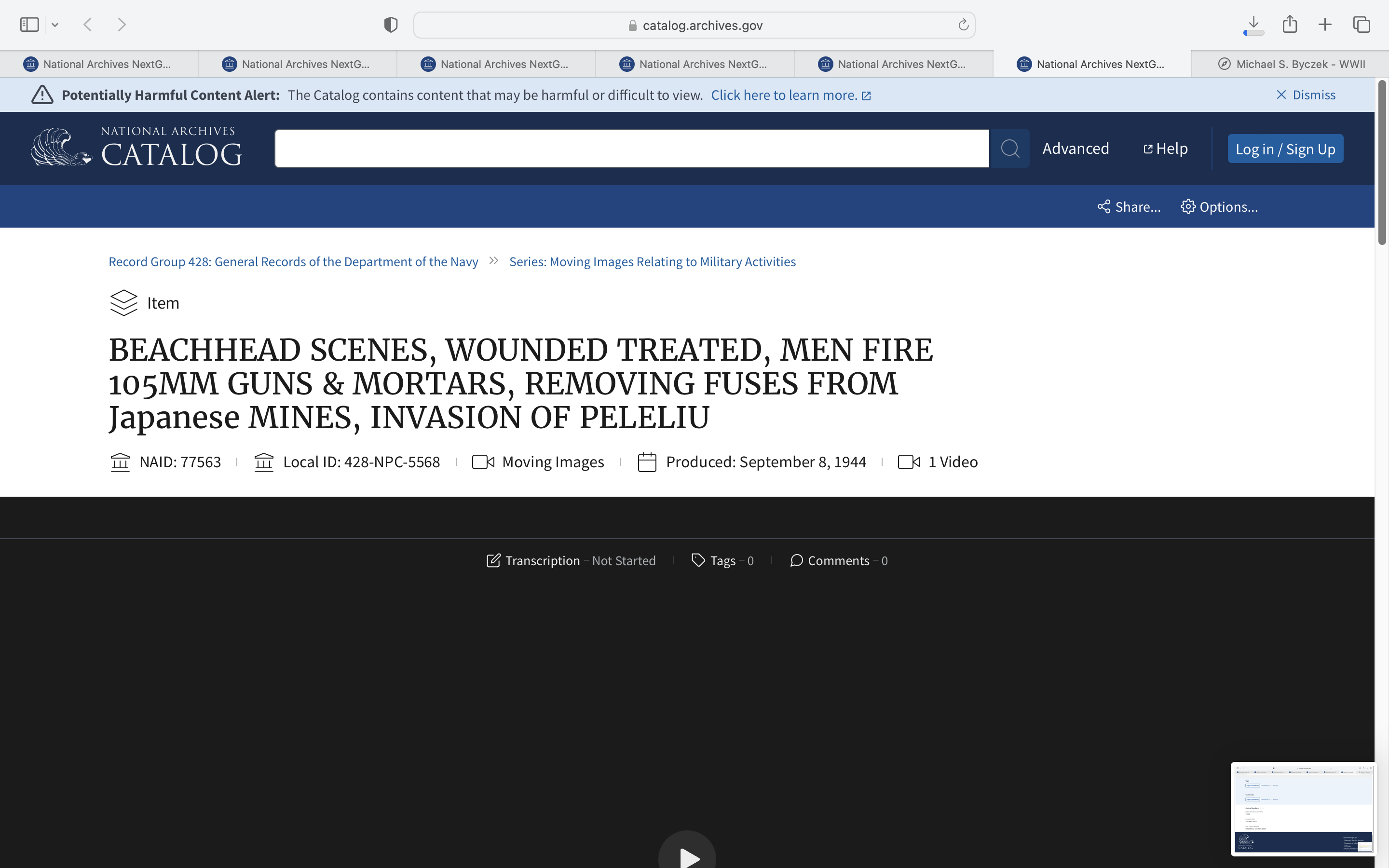Click the Safari privacy shield icon

point(391,25)
